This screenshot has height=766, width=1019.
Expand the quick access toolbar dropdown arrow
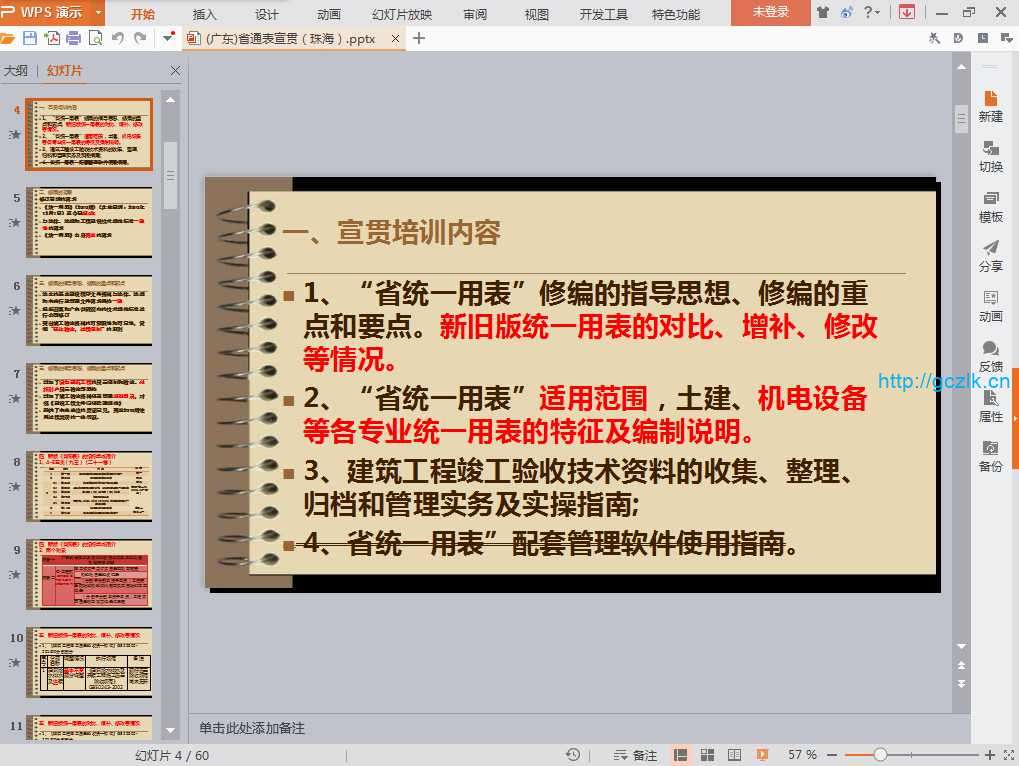point(165,38)
